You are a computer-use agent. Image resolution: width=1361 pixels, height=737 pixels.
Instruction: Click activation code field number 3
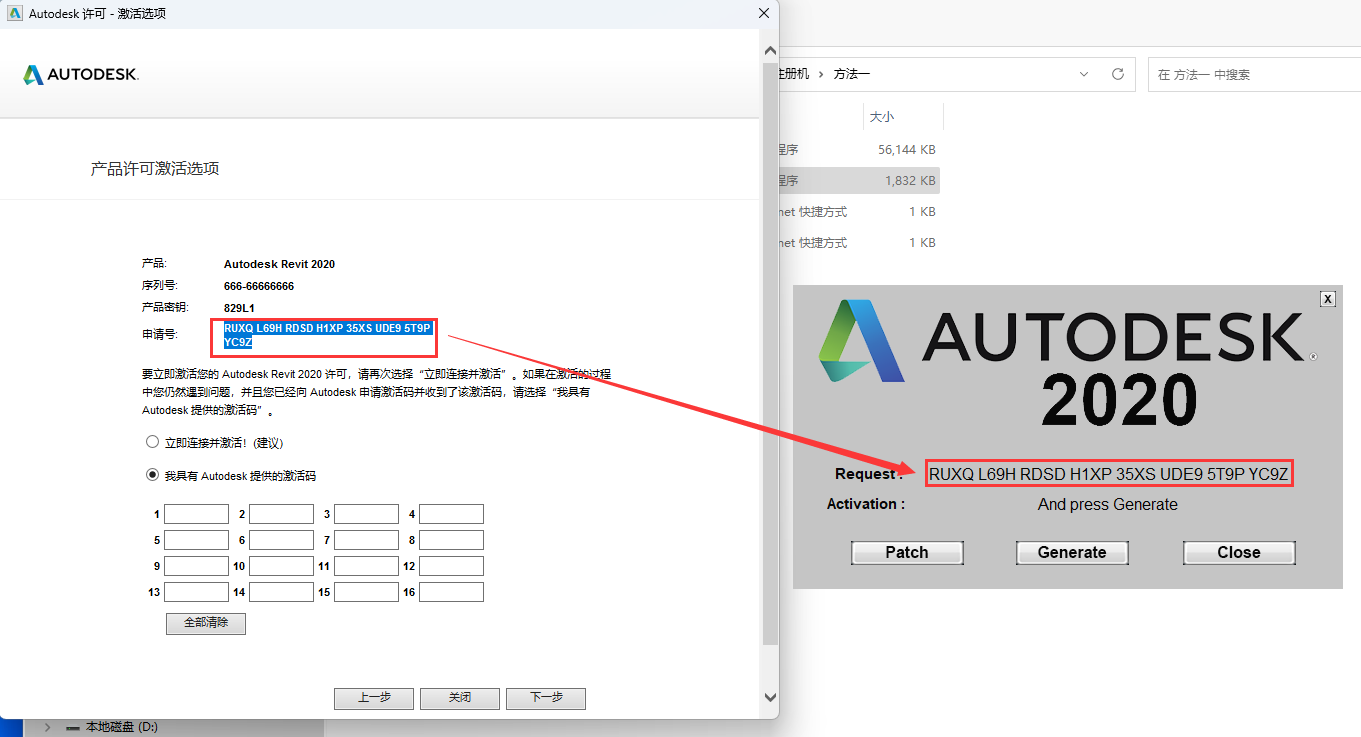click(x=367, y=514)
